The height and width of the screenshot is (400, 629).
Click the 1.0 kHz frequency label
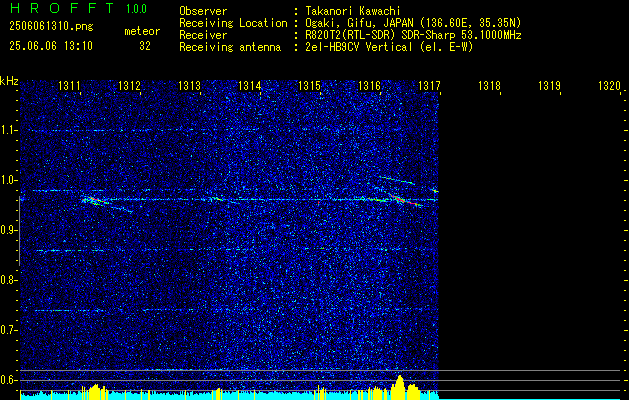[9, 180]
